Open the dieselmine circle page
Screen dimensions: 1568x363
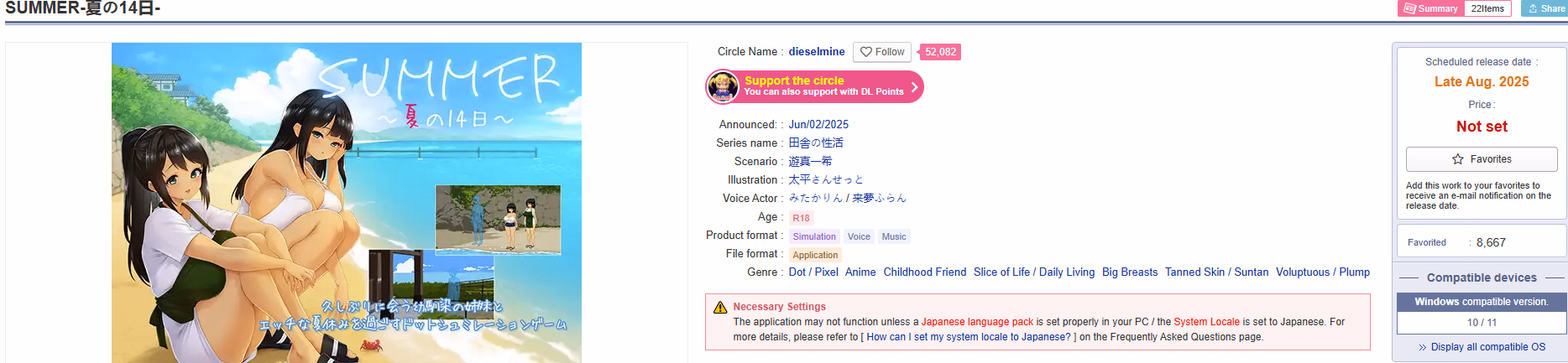pos(816,52)
